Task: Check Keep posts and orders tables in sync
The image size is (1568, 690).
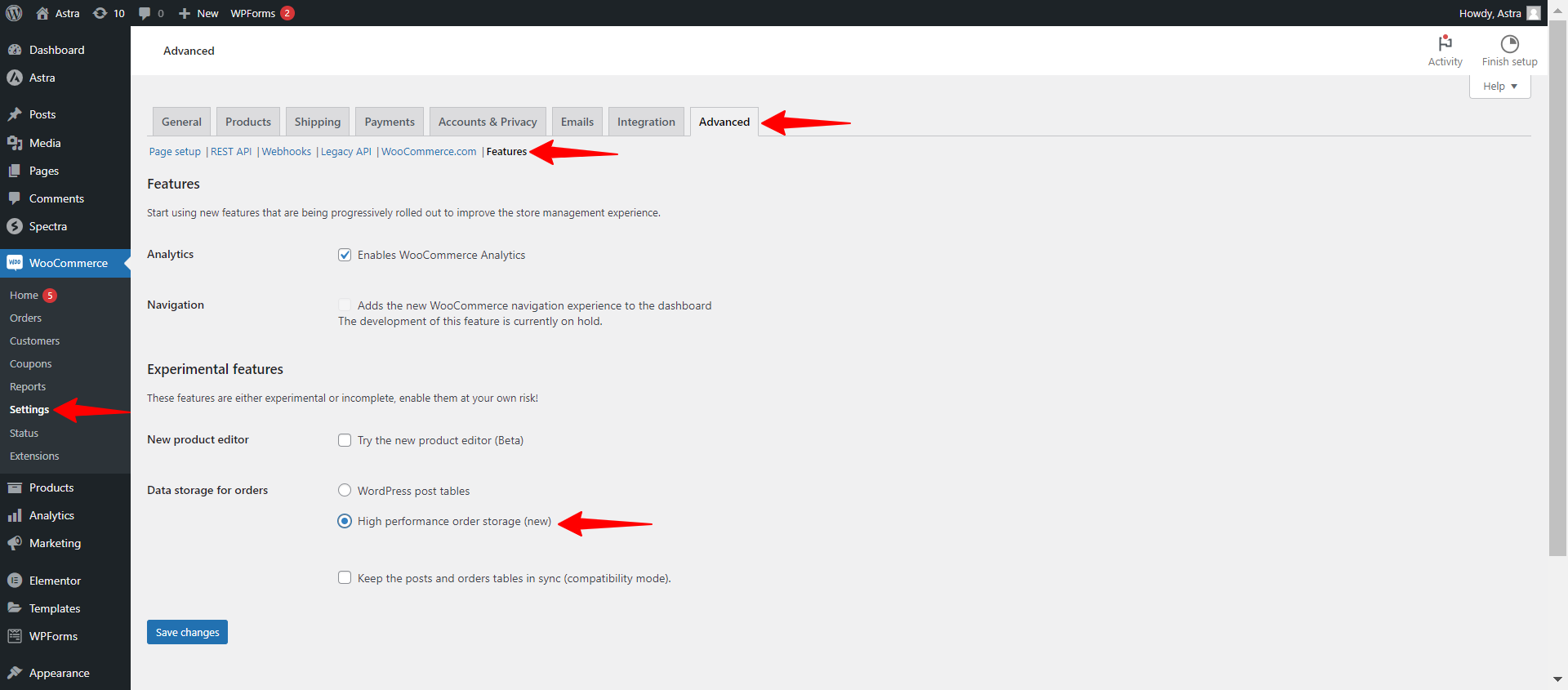Action: pos(345,577)
